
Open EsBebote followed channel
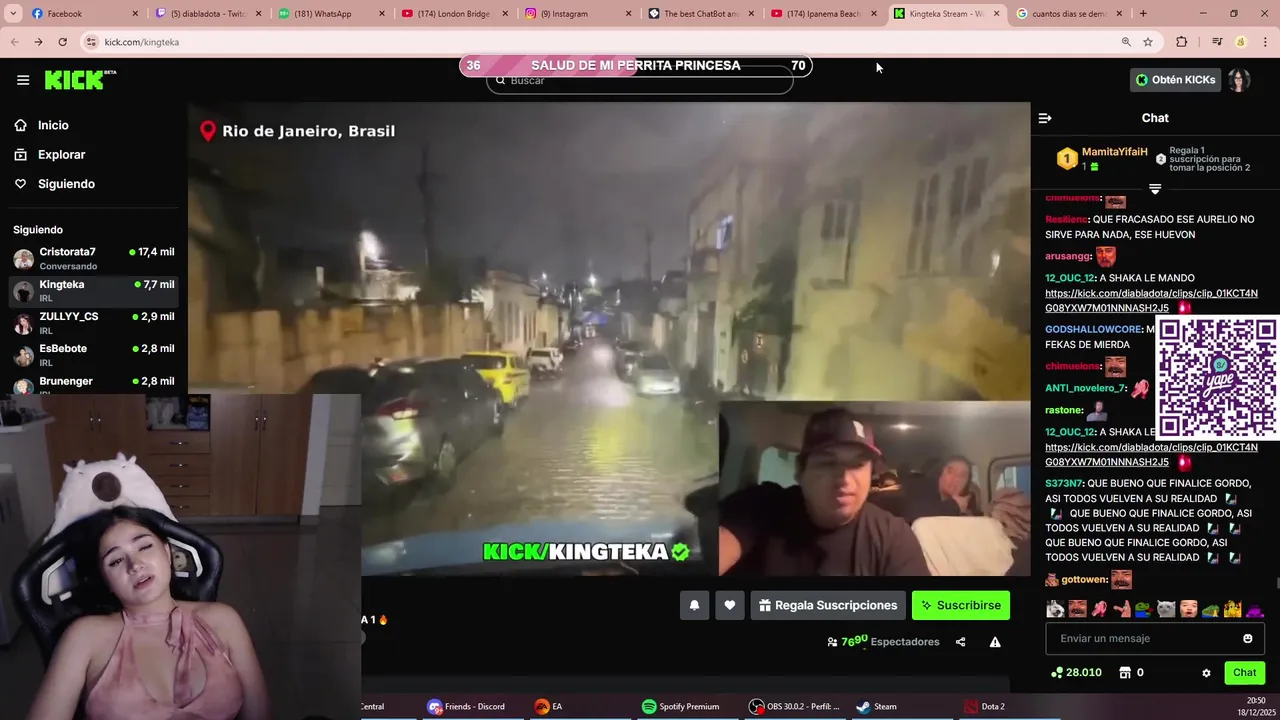click(x=94, y=354)
